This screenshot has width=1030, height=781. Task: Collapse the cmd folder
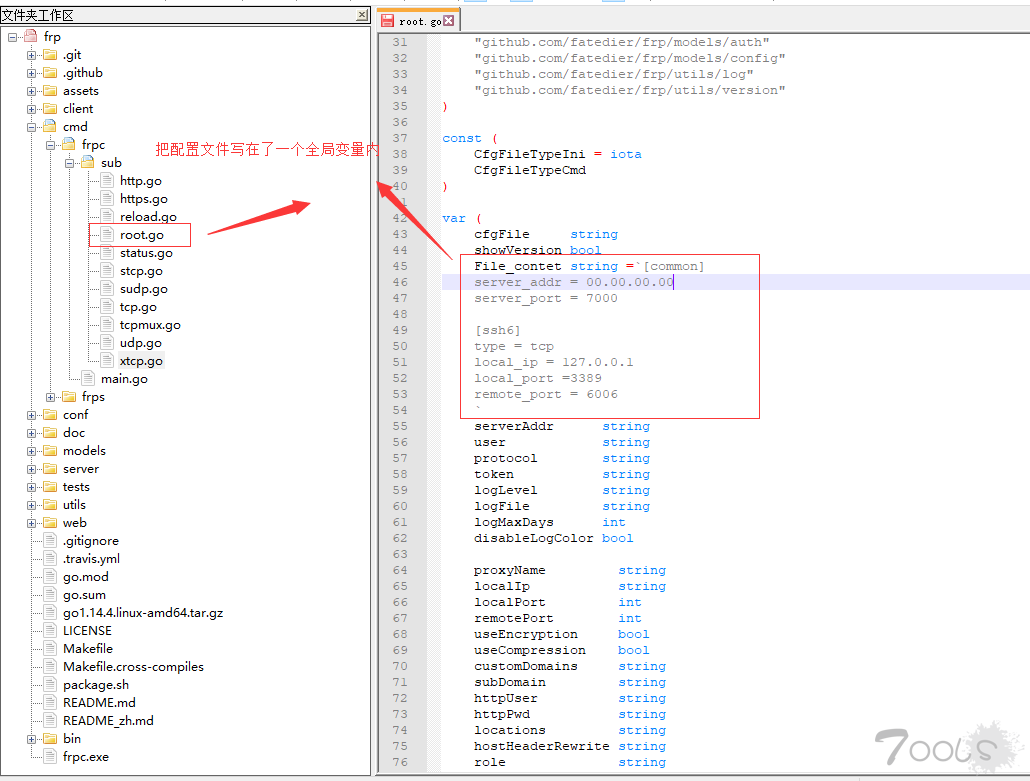pos(32,127)
